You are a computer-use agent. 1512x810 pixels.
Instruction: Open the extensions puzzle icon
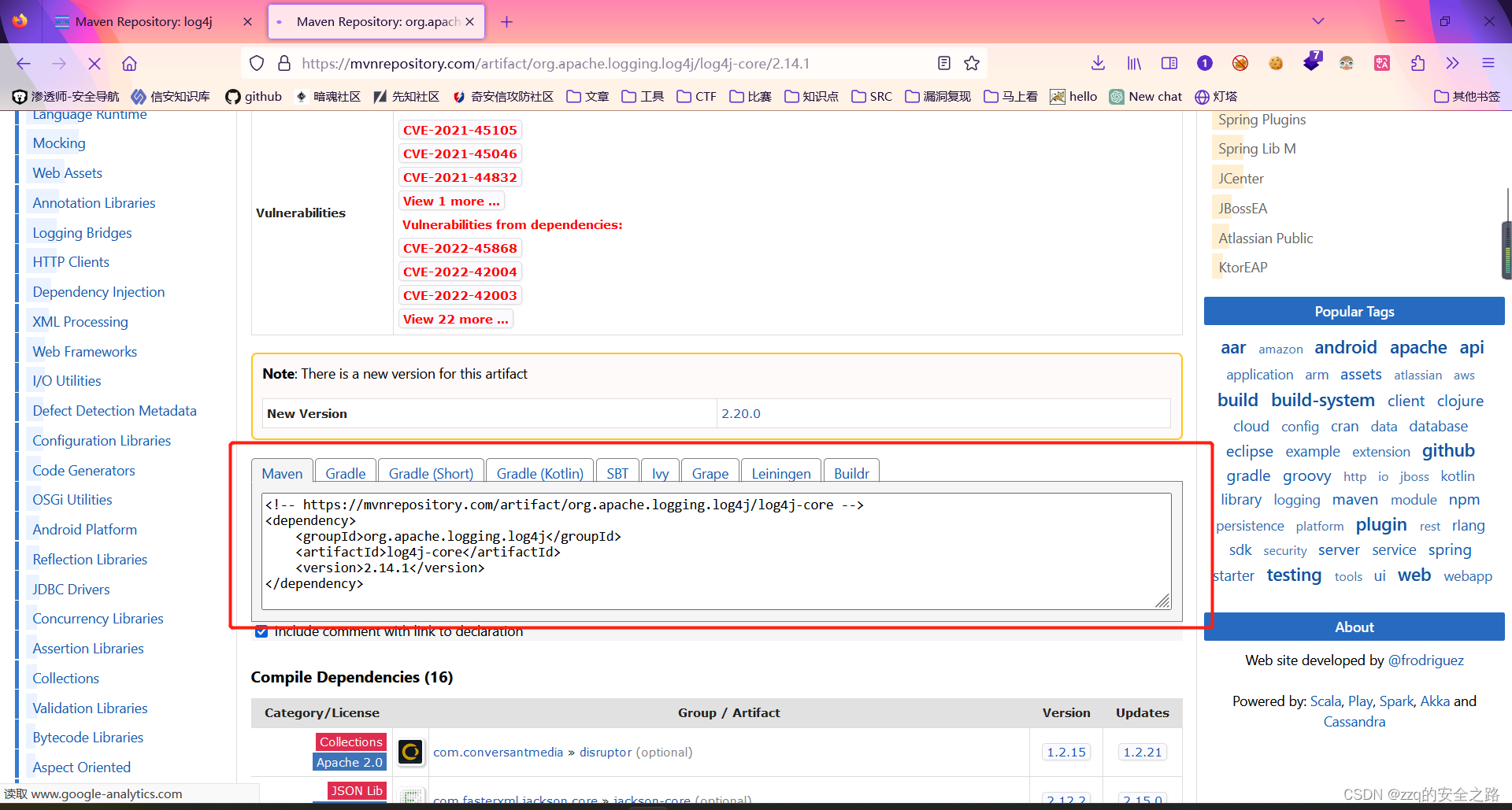point(1417,63)
